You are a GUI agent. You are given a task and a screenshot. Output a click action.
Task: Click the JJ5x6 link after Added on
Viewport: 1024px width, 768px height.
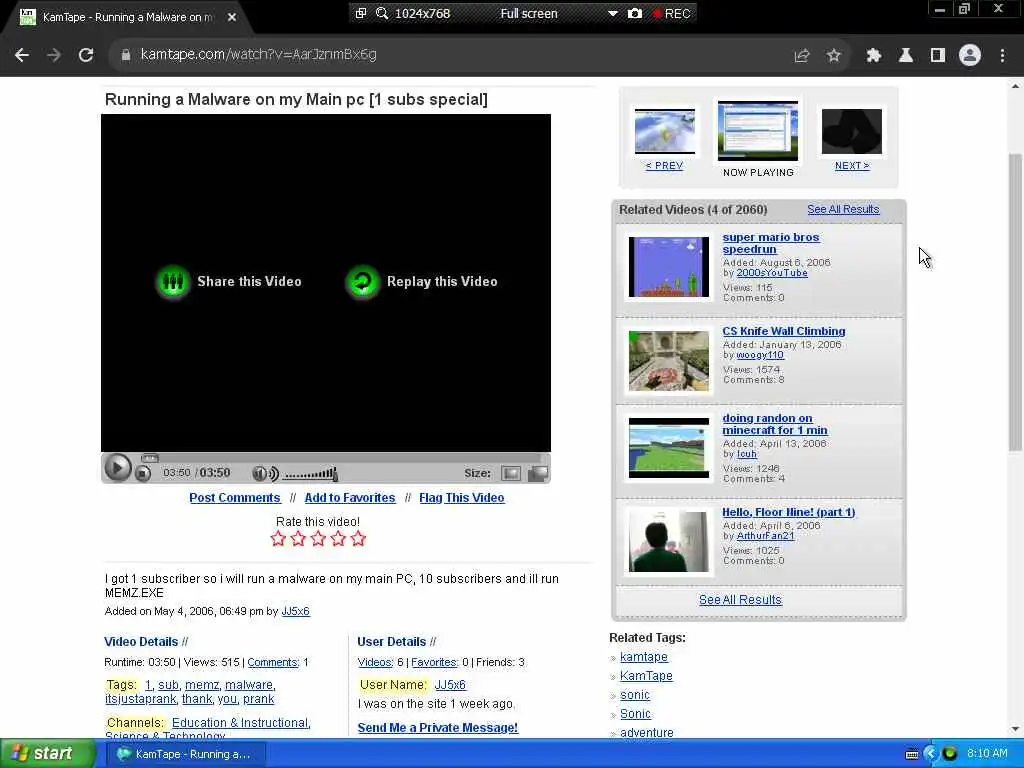click(295, 611)
